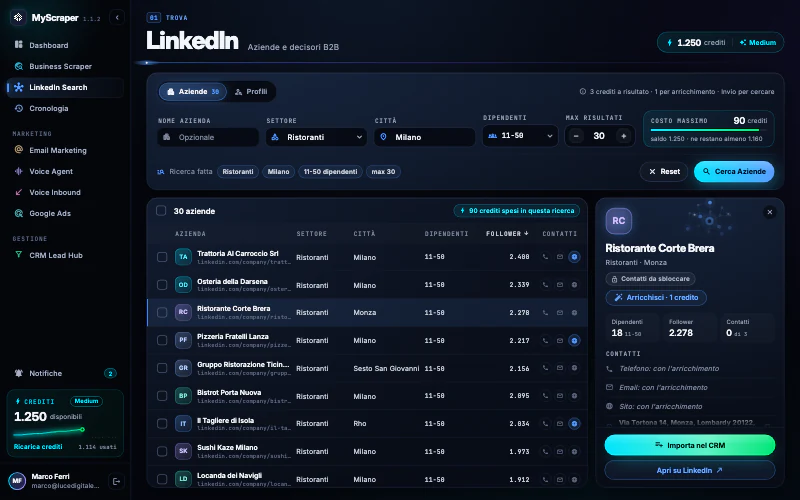The image size is (800, 500).
Task: Click the phone icon in Osteria della Darsena row
Action: click(545, 285)
